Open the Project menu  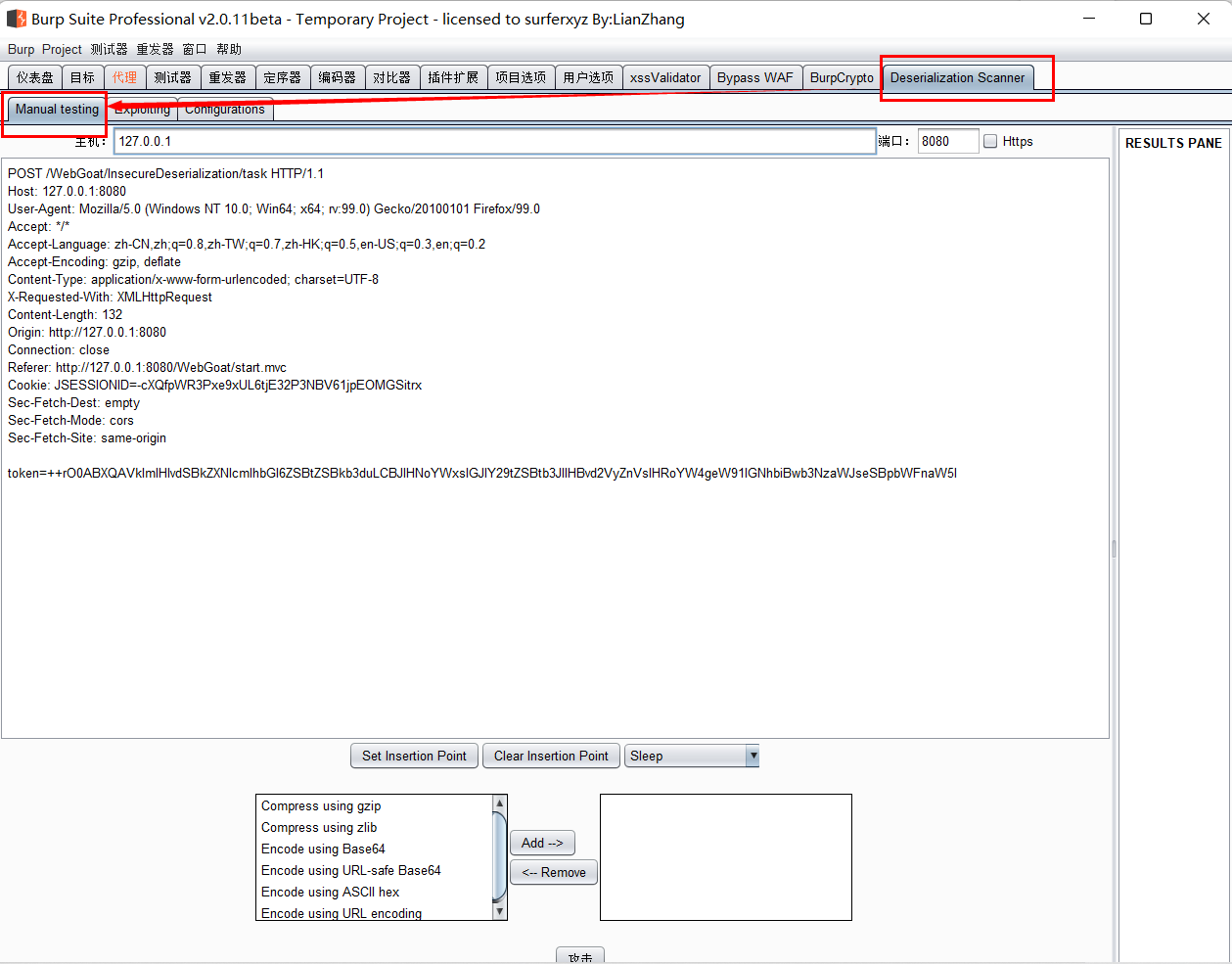pos(62,49)
